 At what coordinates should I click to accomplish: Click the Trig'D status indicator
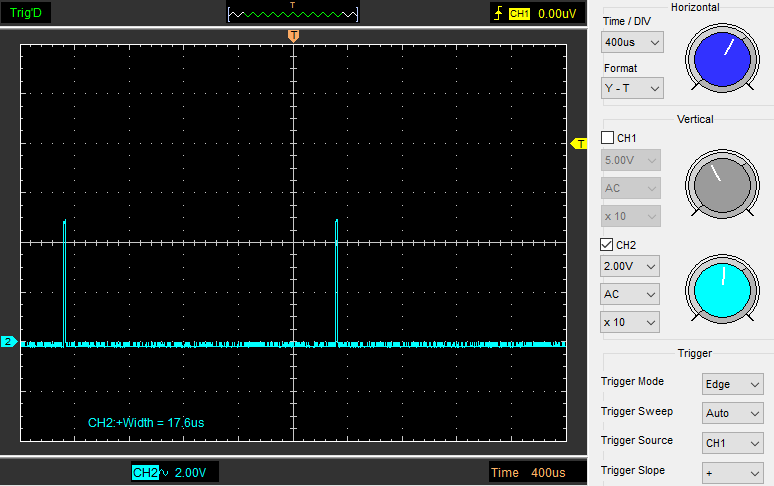click(x=26, y=13)
